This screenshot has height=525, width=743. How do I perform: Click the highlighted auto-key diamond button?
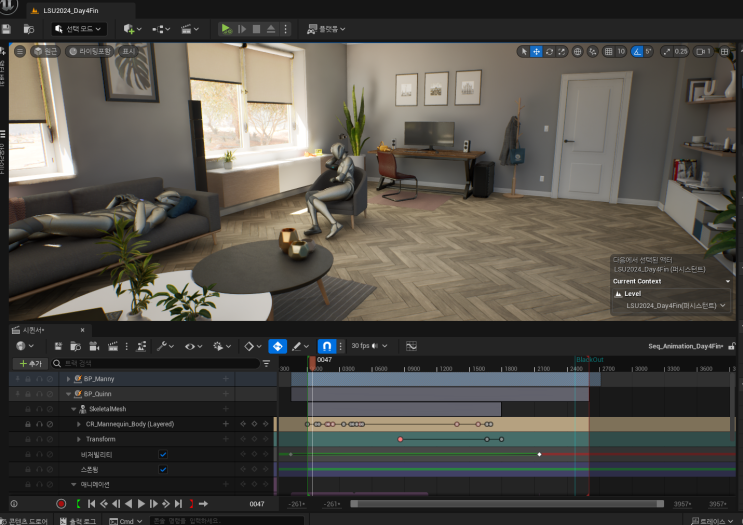278,346
